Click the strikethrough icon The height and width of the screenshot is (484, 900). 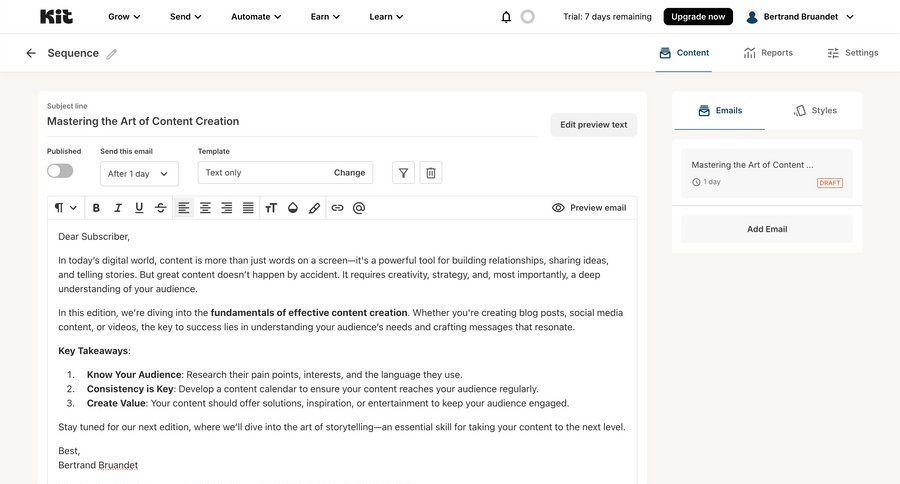161,208
